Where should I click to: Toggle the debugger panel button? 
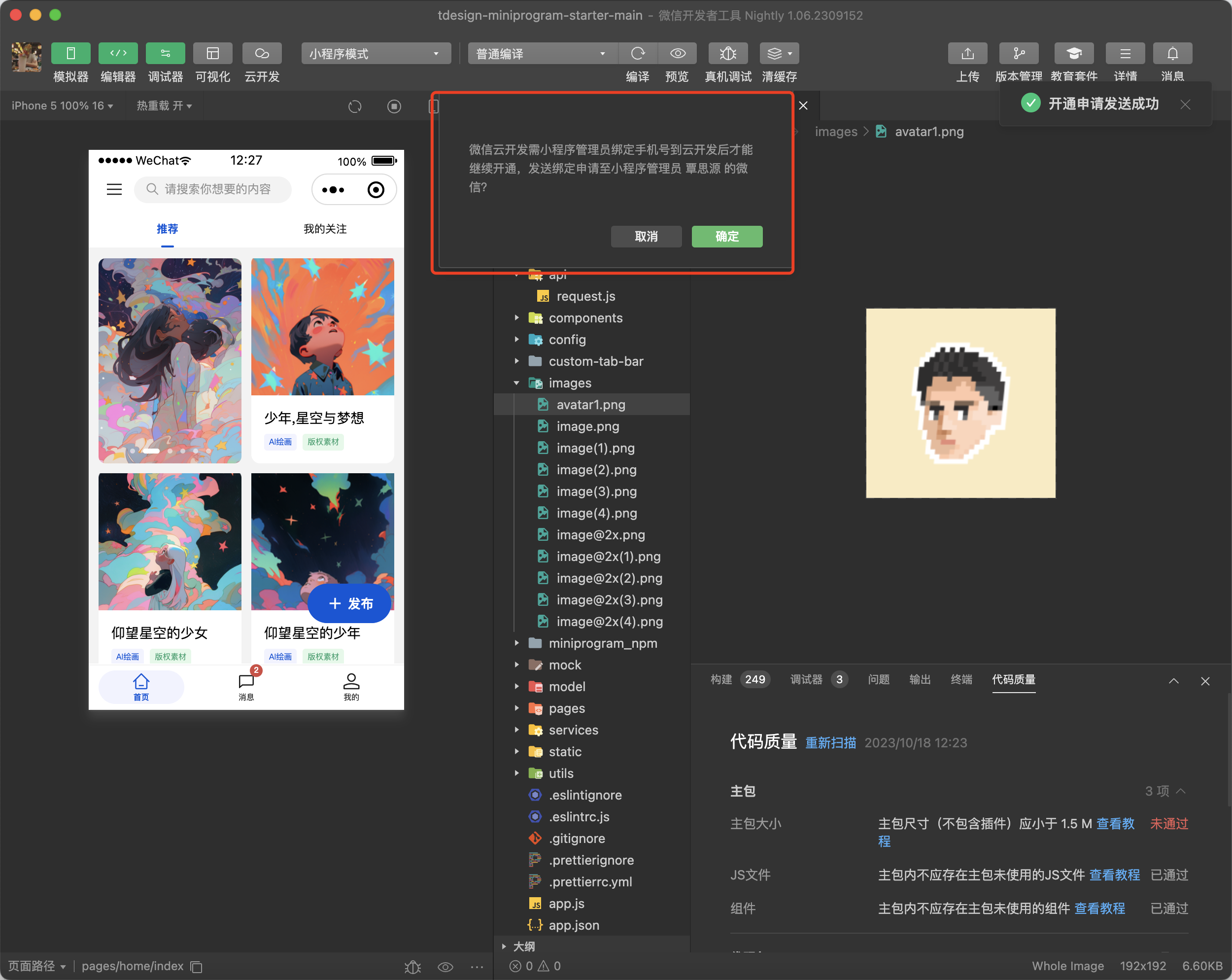pos(165,54)
